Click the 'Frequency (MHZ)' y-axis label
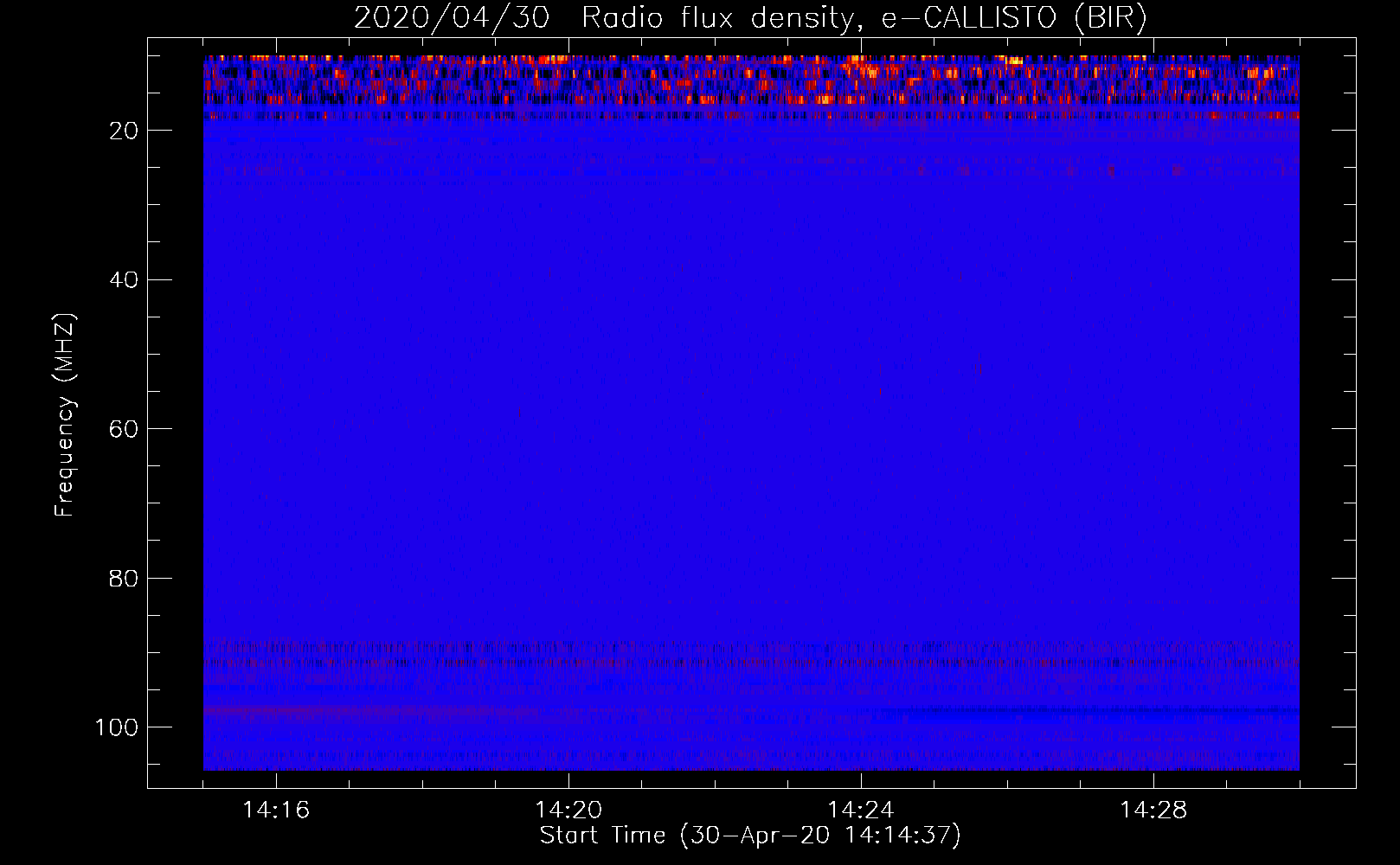1400x865 pixels. pos(65,414)
